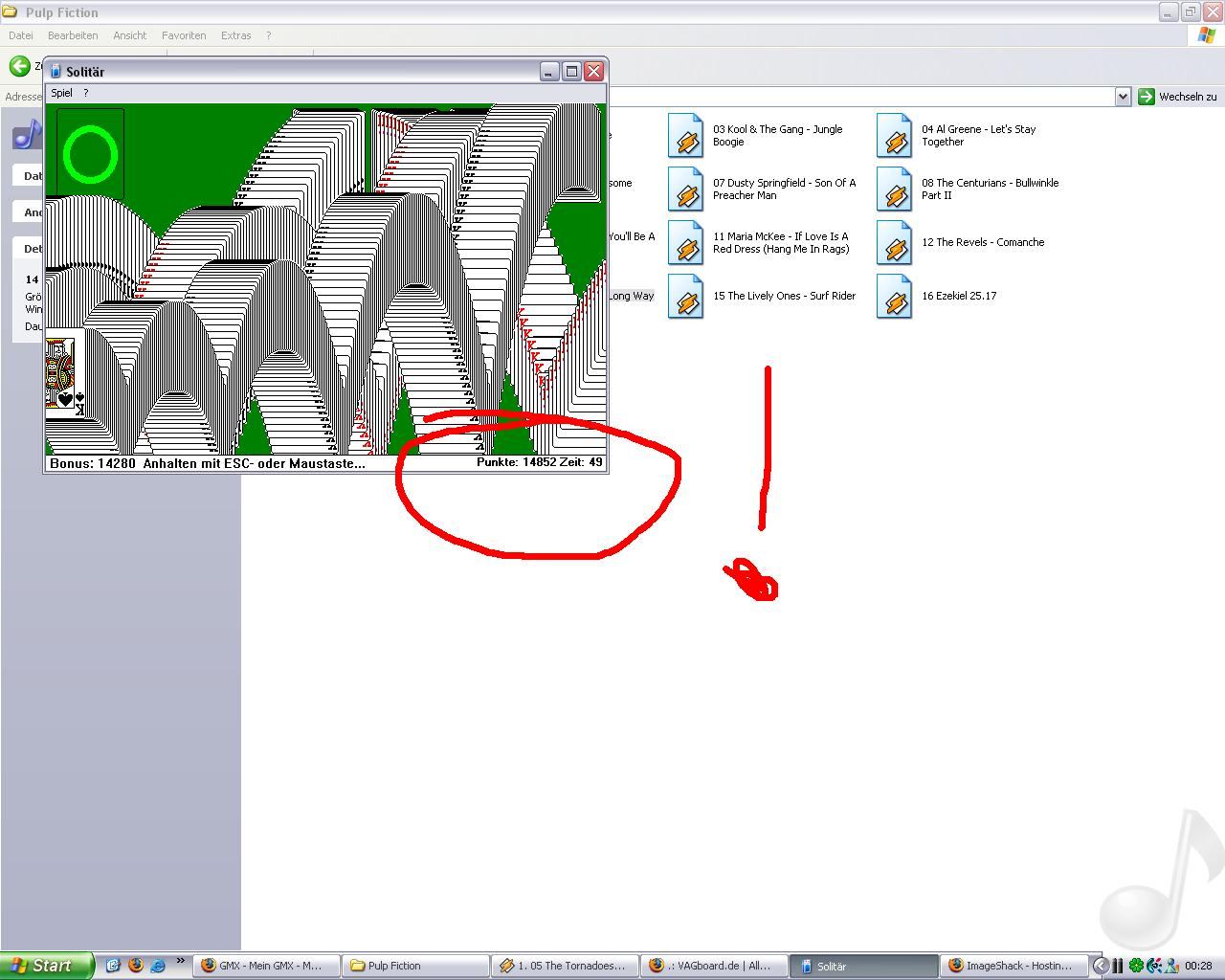
Task: Minimize the Solitär window
Action: point(548,72)
